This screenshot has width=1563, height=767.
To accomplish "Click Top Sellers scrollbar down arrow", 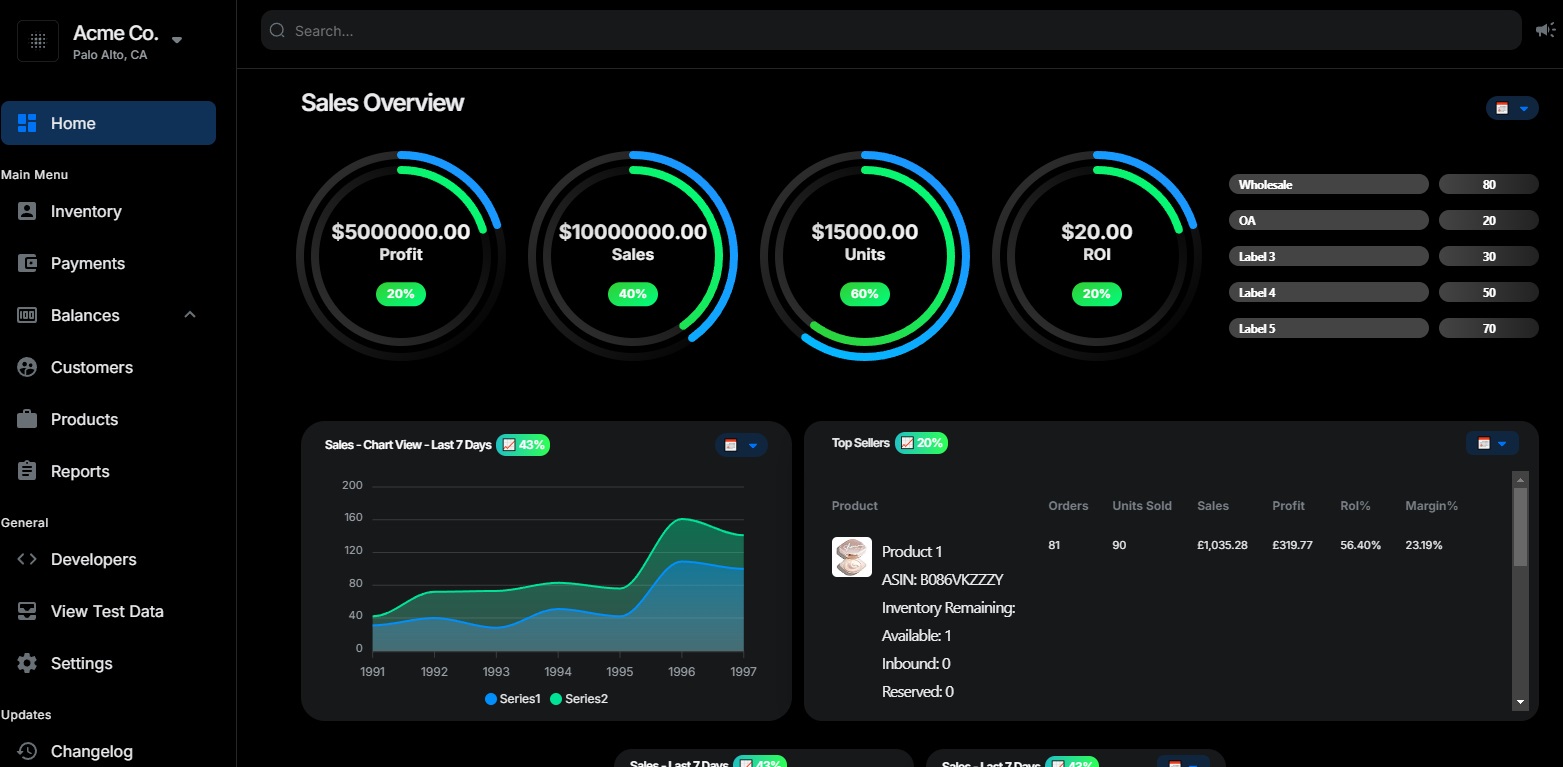I will click(x=1521, y=703).
